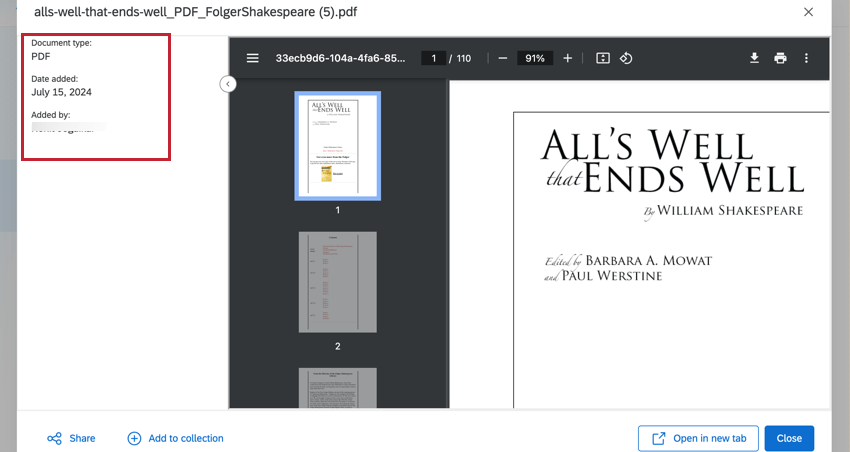Download the PDF file
This screenshot has width=850, height=452.
coord(755,58)
